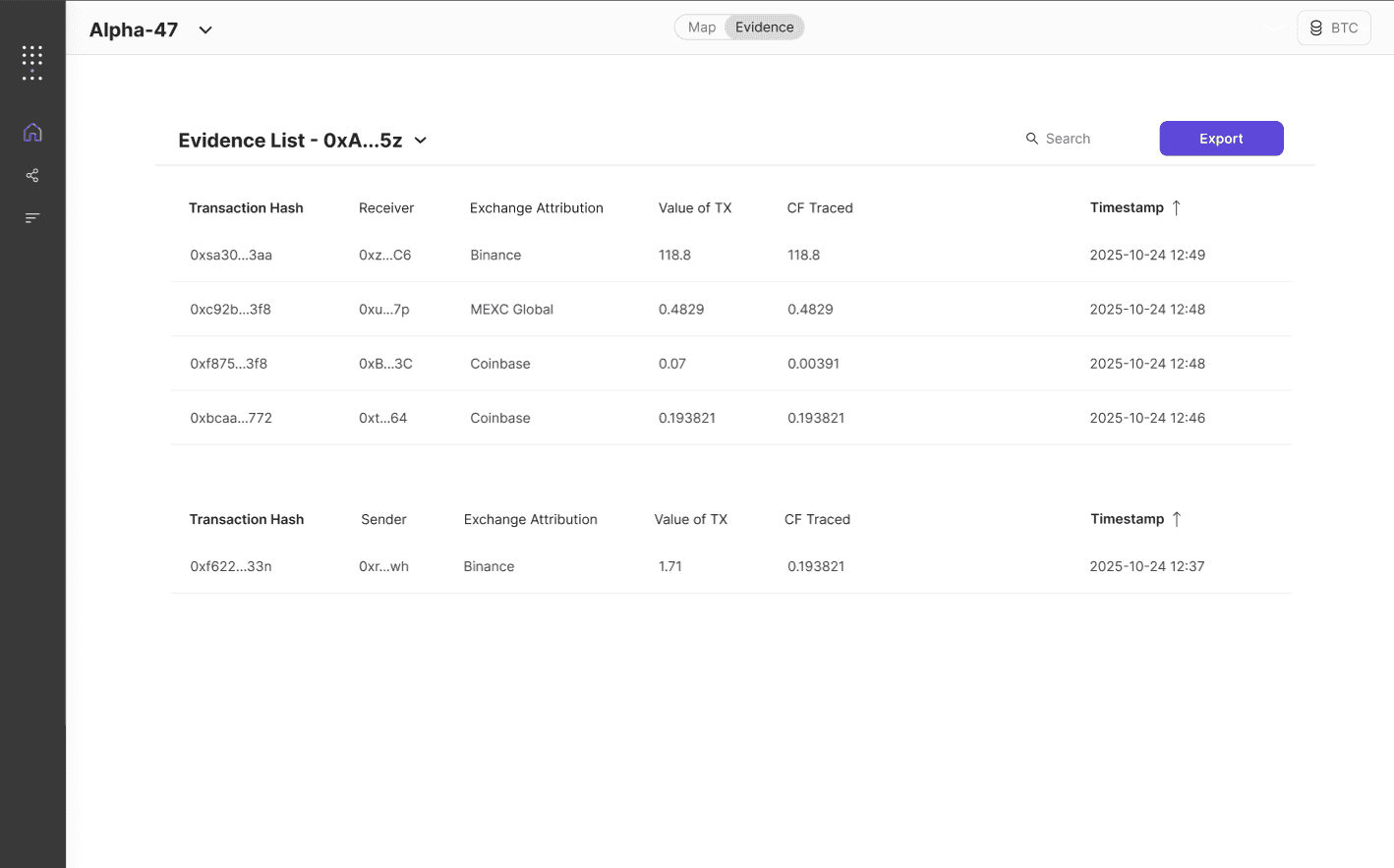The image size is (1394, 868).
Task: Click CF Traced header in receiver table
Action: click(x=820, y=207)
